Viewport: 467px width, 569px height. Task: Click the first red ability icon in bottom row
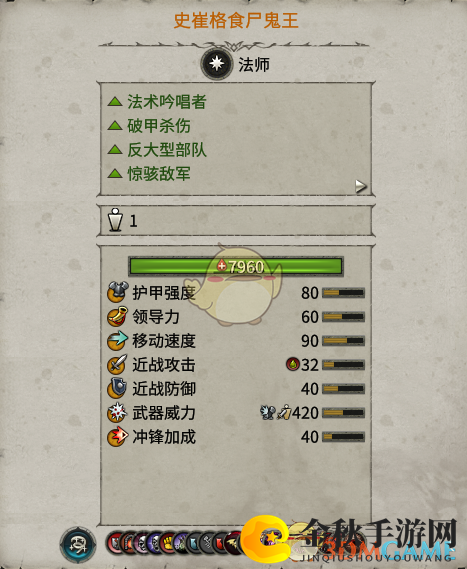(115, 543)
